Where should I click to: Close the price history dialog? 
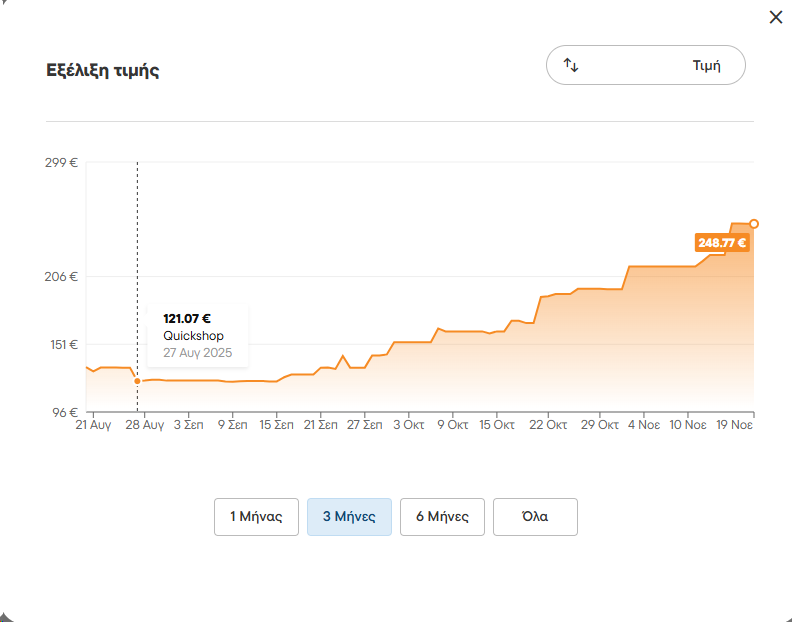click(x=775, y=17)
